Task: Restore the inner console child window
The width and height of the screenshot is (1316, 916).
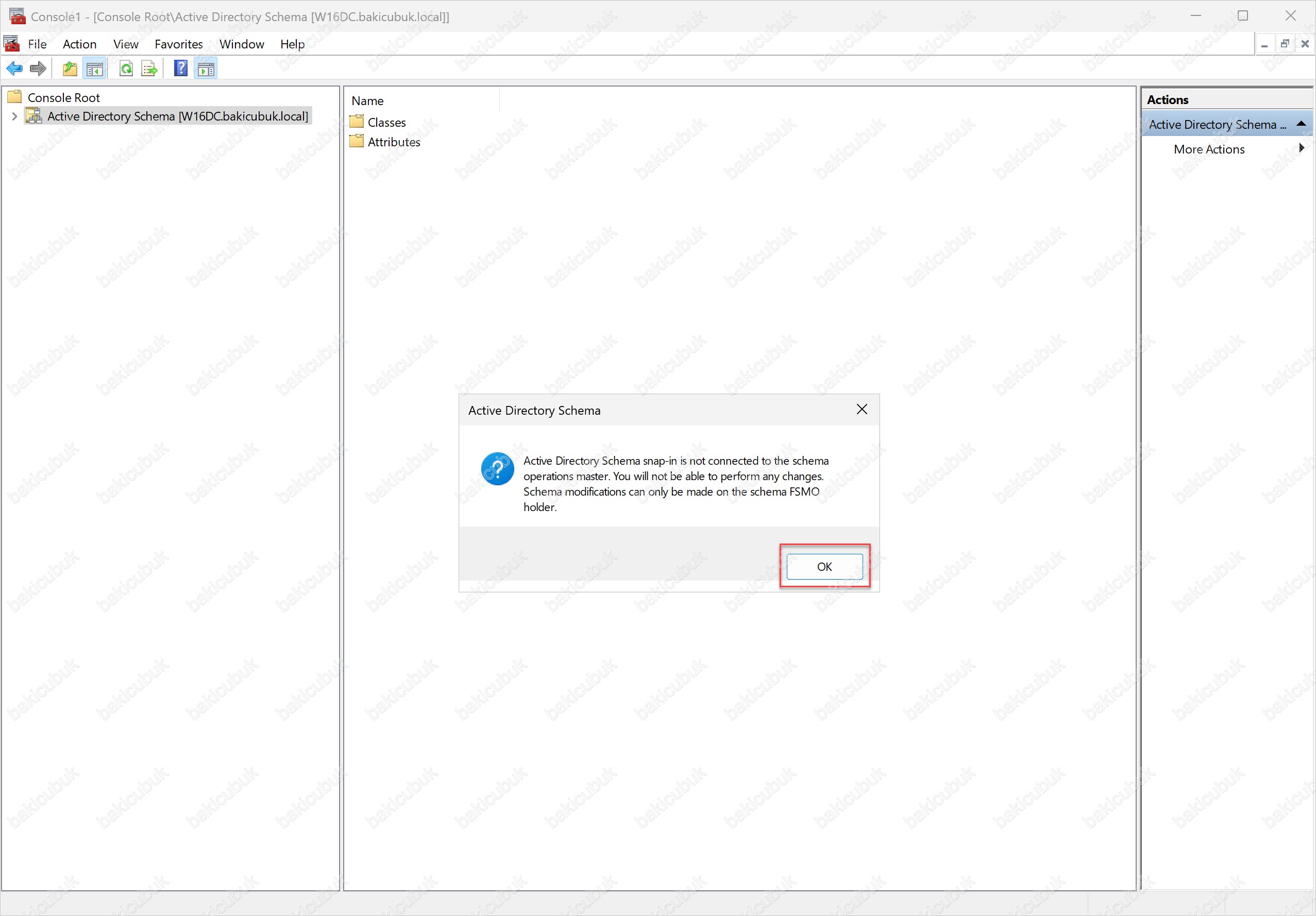Action: click(x=1285, y=44)
